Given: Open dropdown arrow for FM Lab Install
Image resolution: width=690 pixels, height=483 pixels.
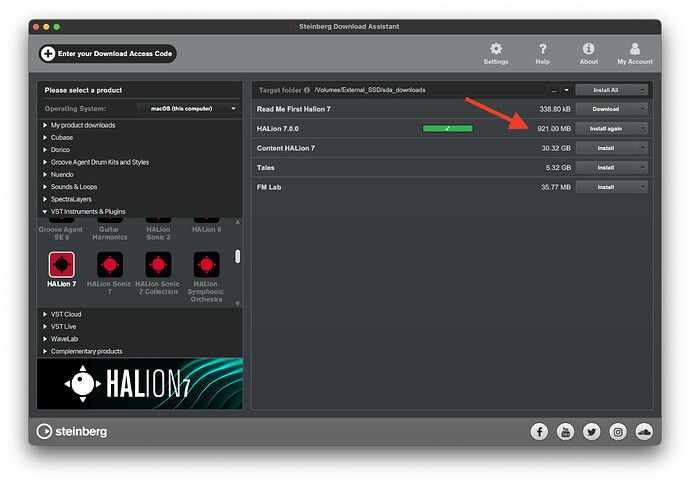Looking at the screenshot, I should tap(642, 187).
